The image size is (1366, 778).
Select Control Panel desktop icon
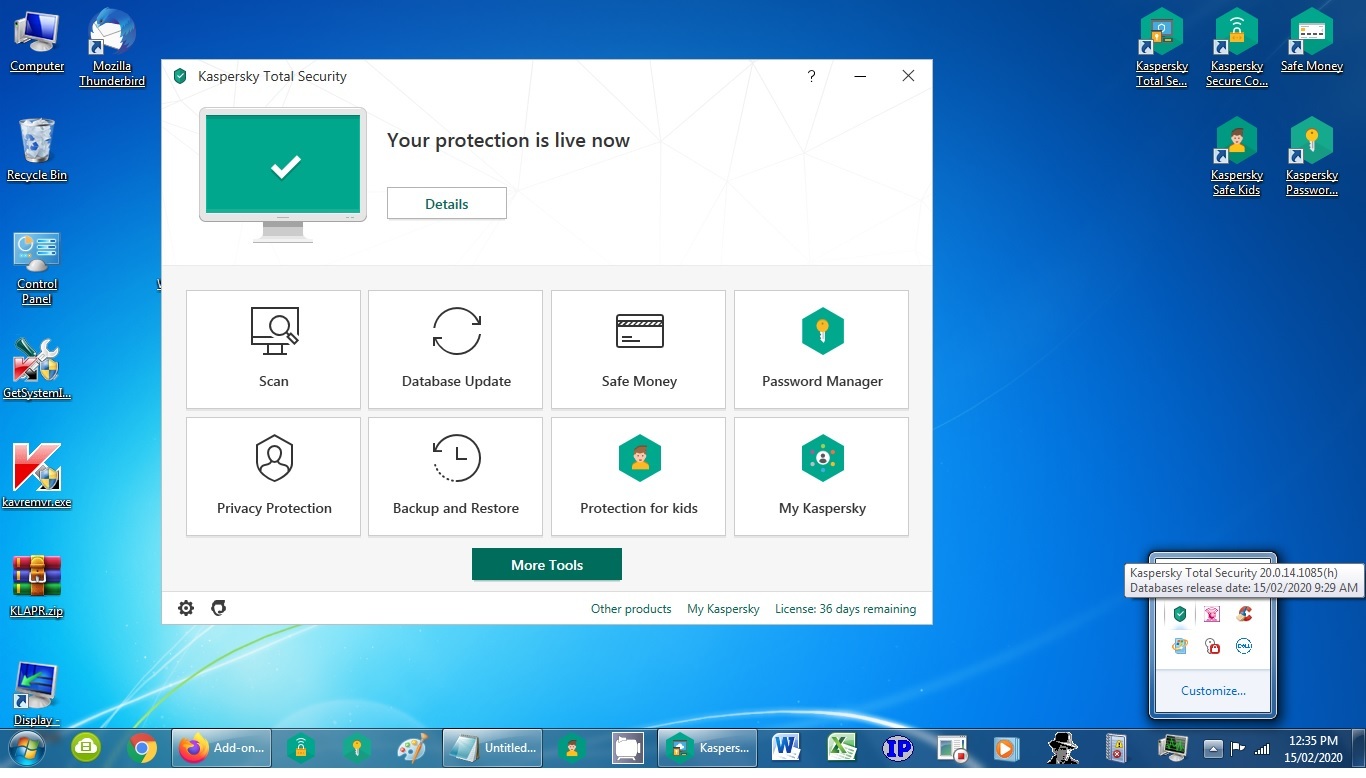pyautogui.click(x=37, y=268)
